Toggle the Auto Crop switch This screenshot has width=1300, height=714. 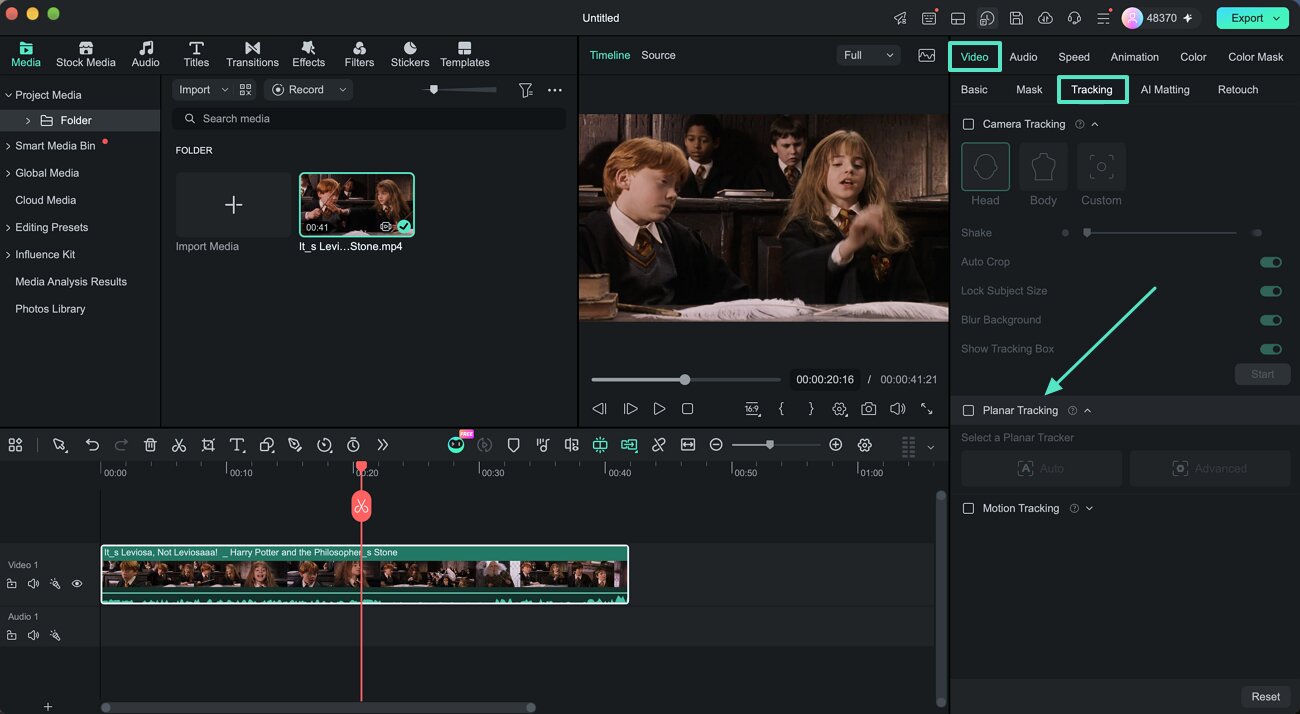[1271, 262]
